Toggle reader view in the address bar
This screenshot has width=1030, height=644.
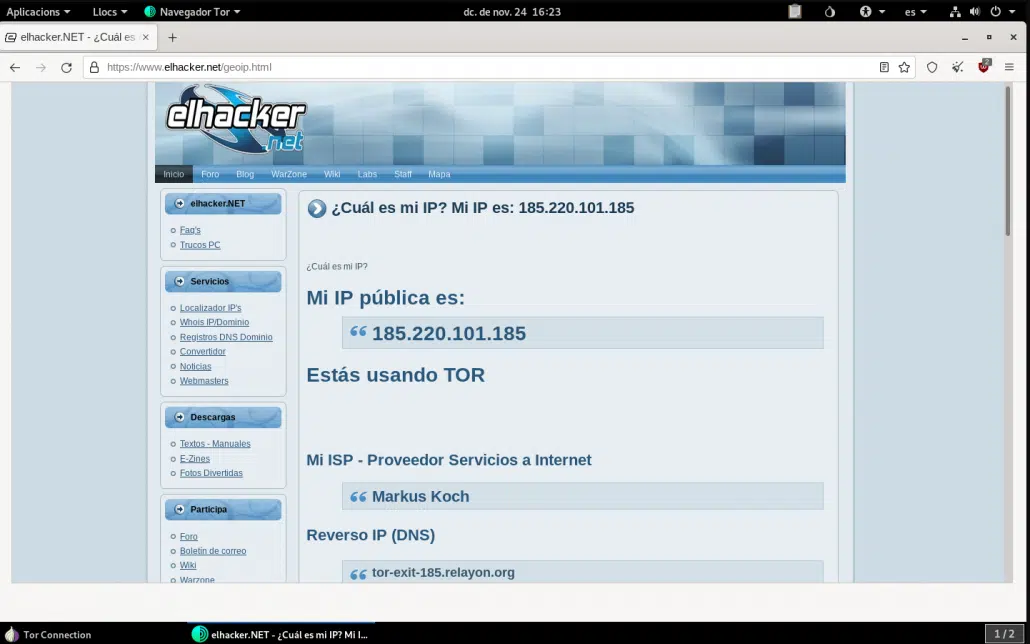(884, 67)
